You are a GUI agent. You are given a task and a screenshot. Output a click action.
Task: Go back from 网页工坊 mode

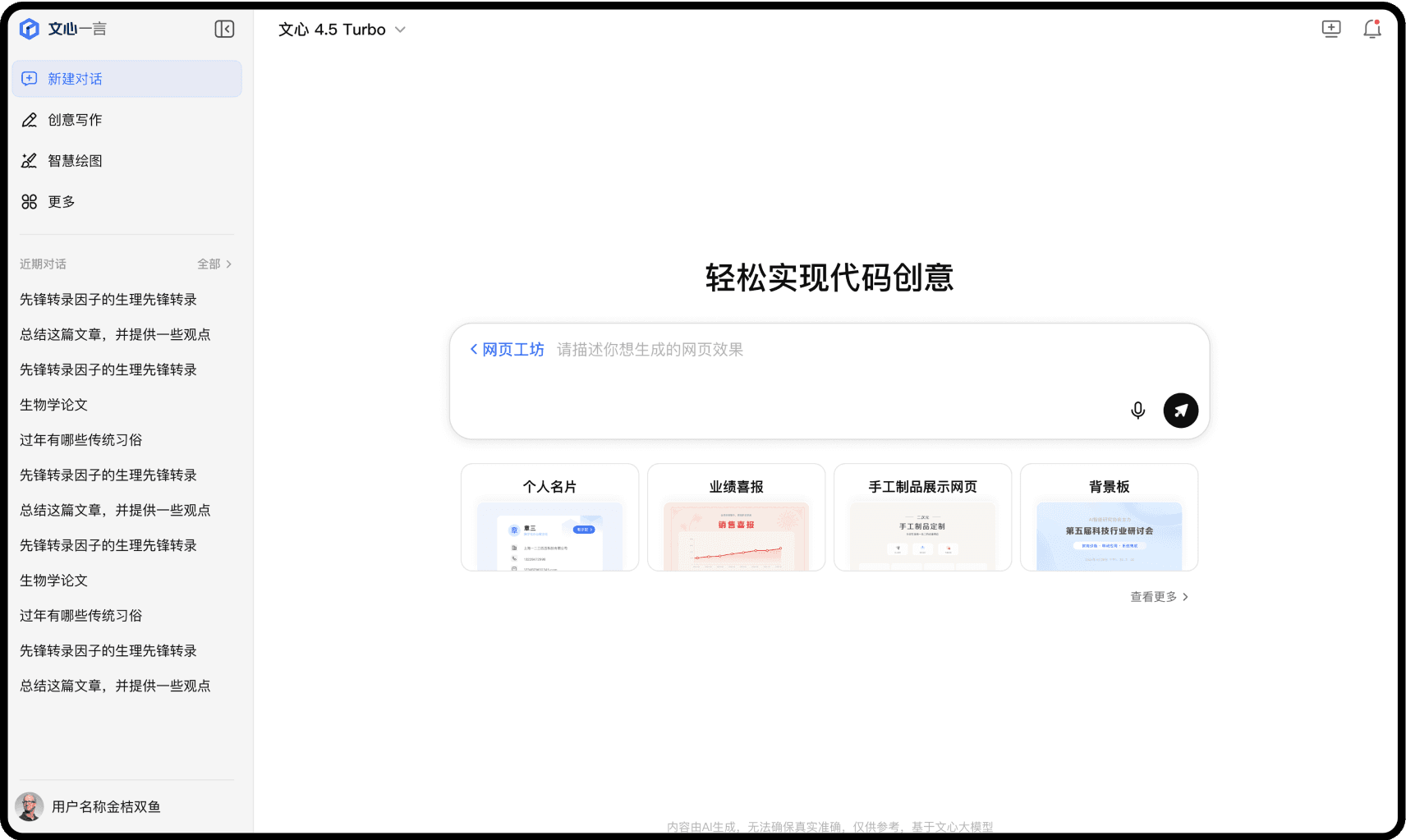coord(507,350)
